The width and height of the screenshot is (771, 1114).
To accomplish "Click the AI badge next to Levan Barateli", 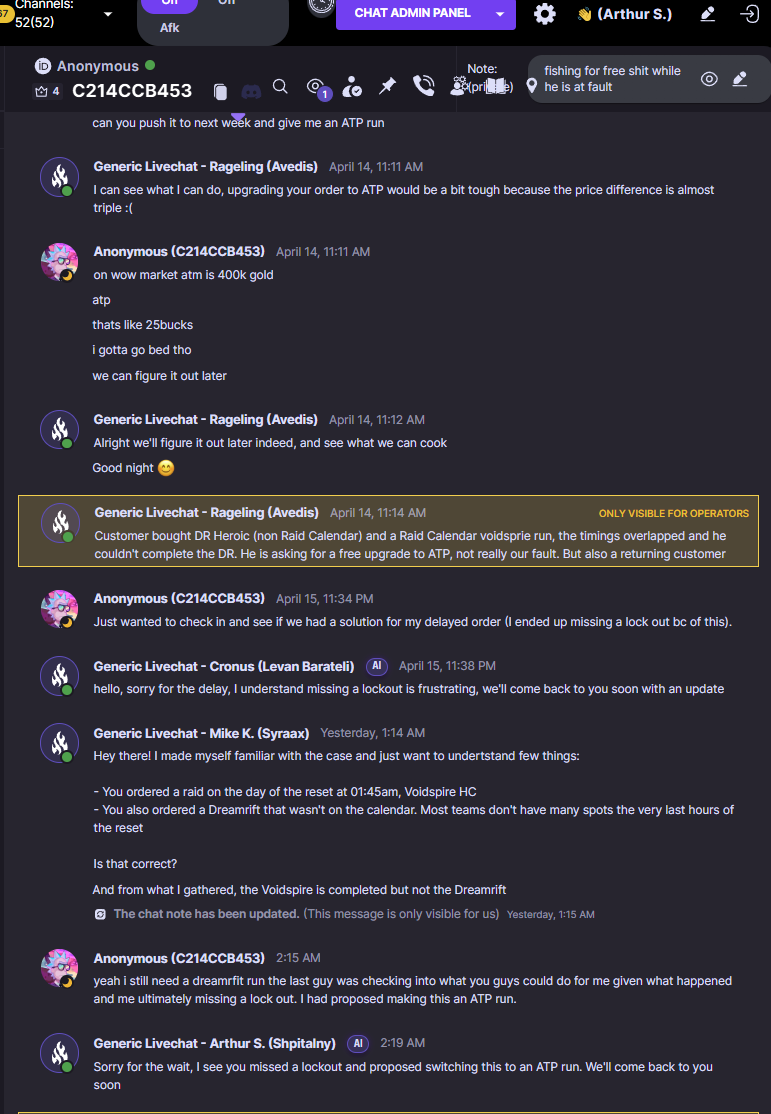I will (x=377, y=665).
